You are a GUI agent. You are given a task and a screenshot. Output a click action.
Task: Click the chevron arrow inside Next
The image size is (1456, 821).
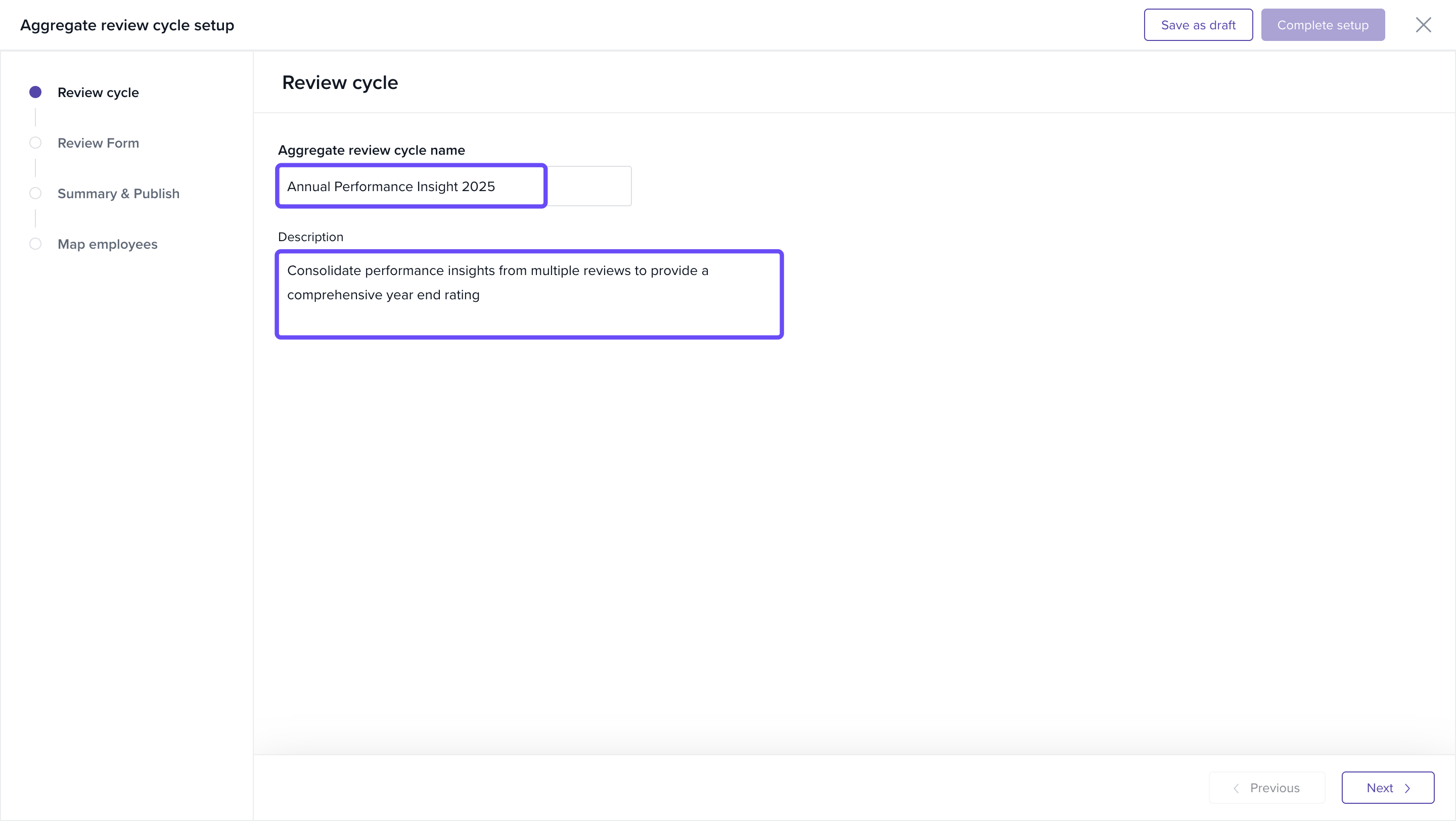click(x=1407, y=788)
